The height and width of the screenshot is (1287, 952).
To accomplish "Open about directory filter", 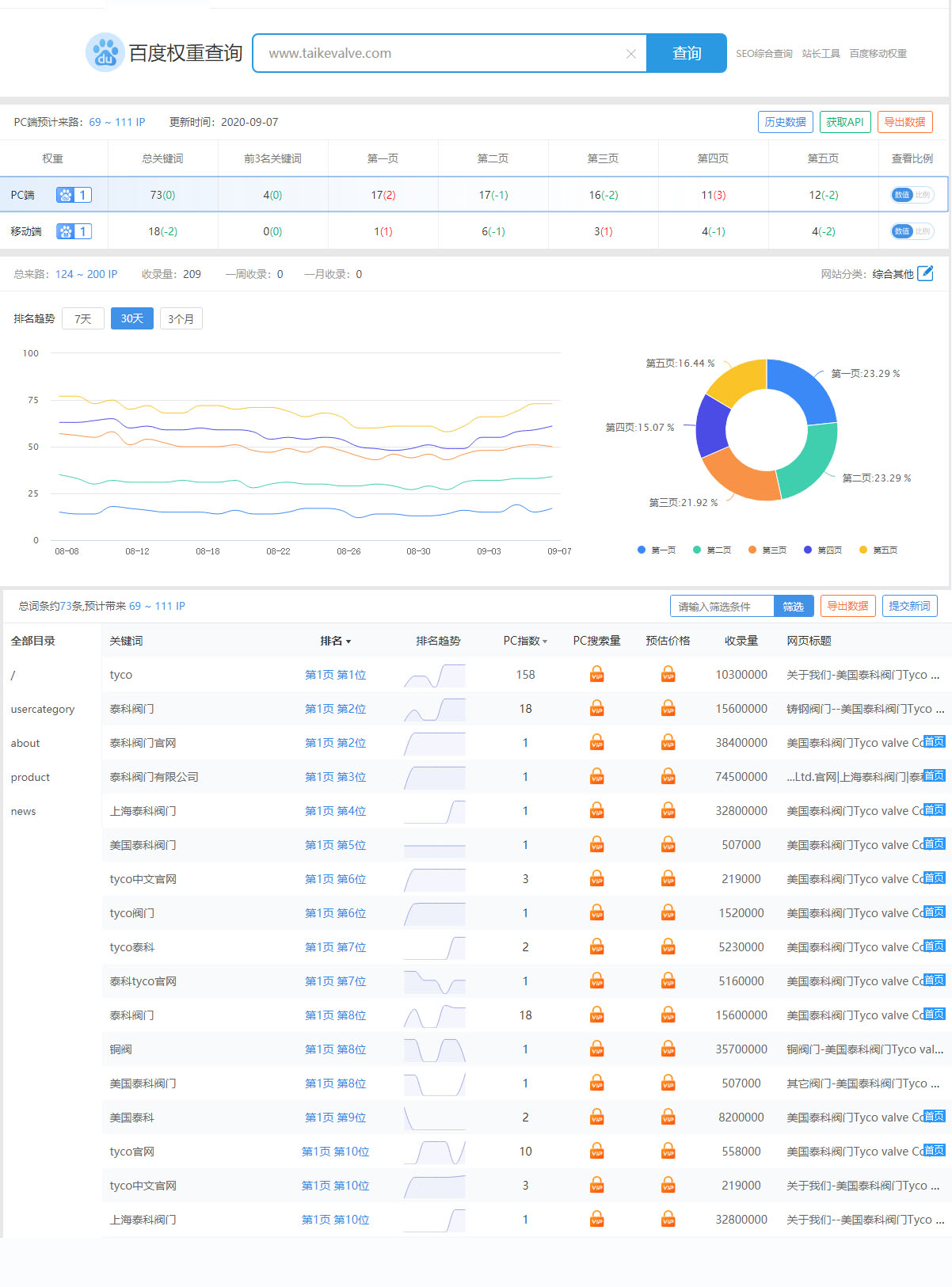I will [x=25, y=743].
